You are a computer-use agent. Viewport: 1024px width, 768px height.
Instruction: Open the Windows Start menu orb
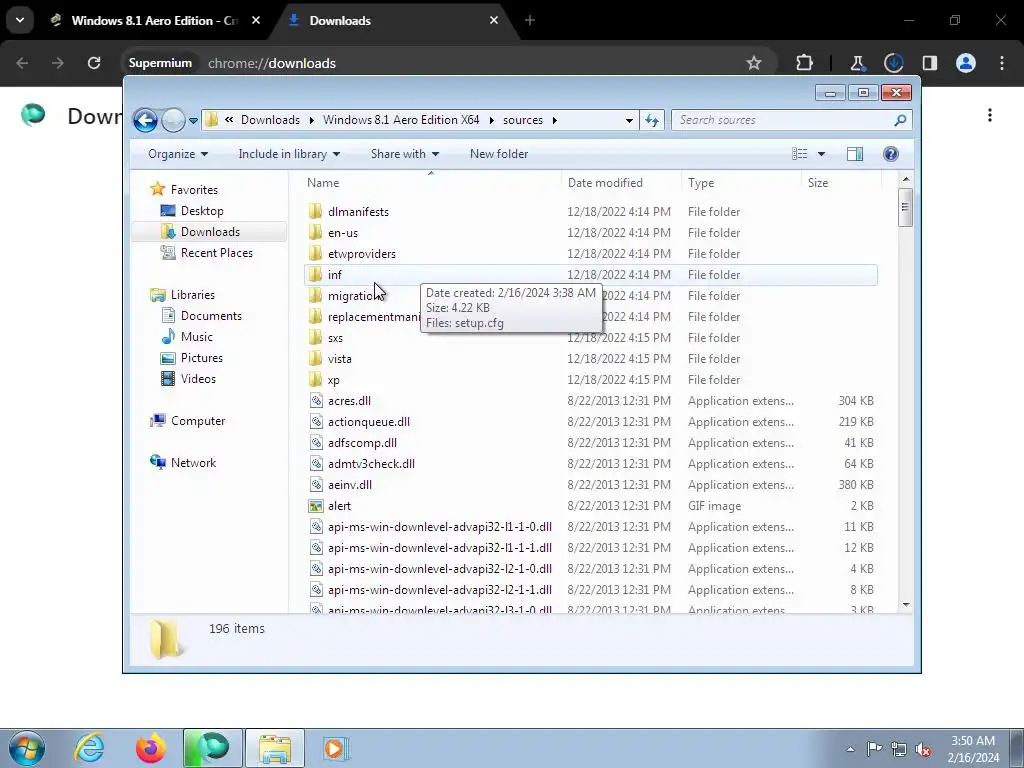click(x=27, y=748)
